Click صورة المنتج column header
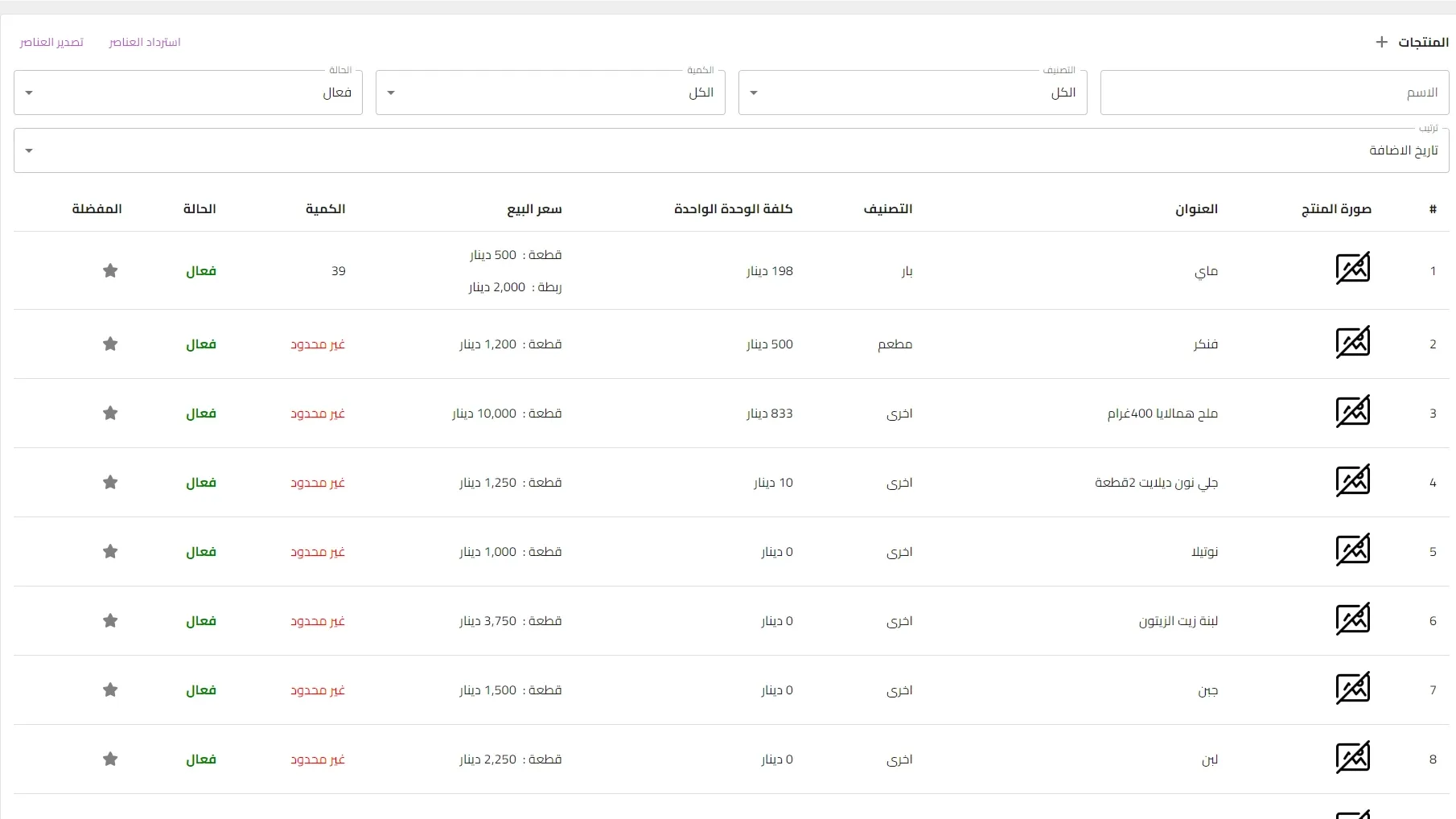 coord(1336,209)
